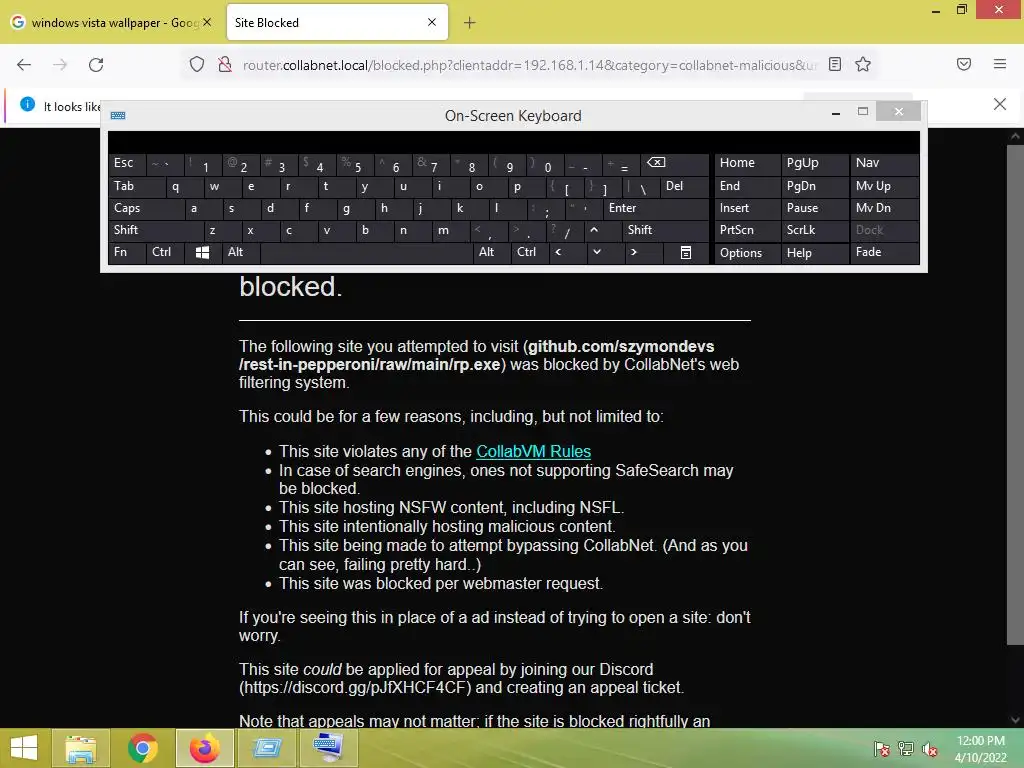Click the Windows logo key on On-Screen Keyboard
Screen dimensions: 1024x768
click(202, 253)
